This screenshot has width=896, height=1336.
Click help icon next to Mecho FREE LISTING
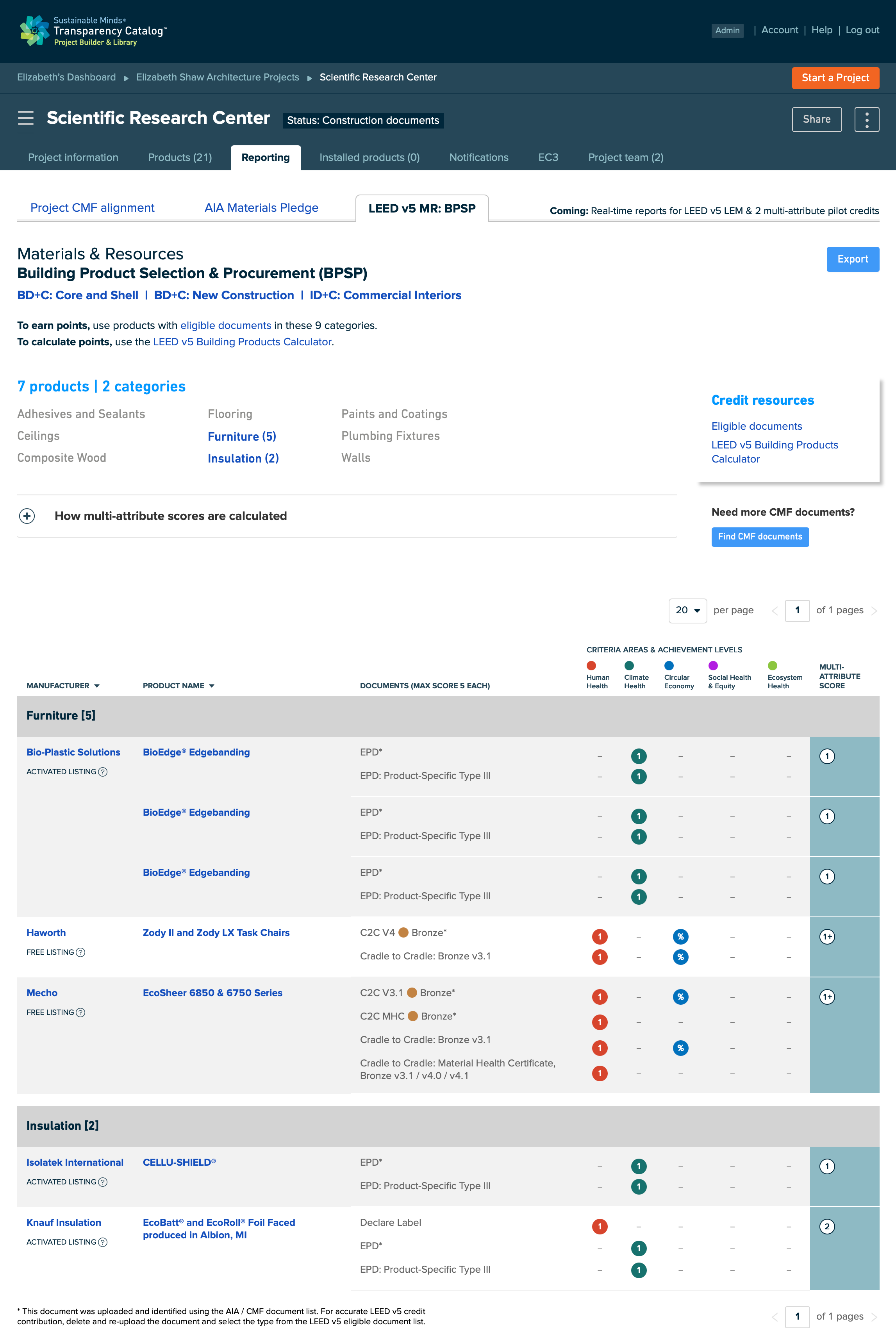click(x=80, y=1012)
